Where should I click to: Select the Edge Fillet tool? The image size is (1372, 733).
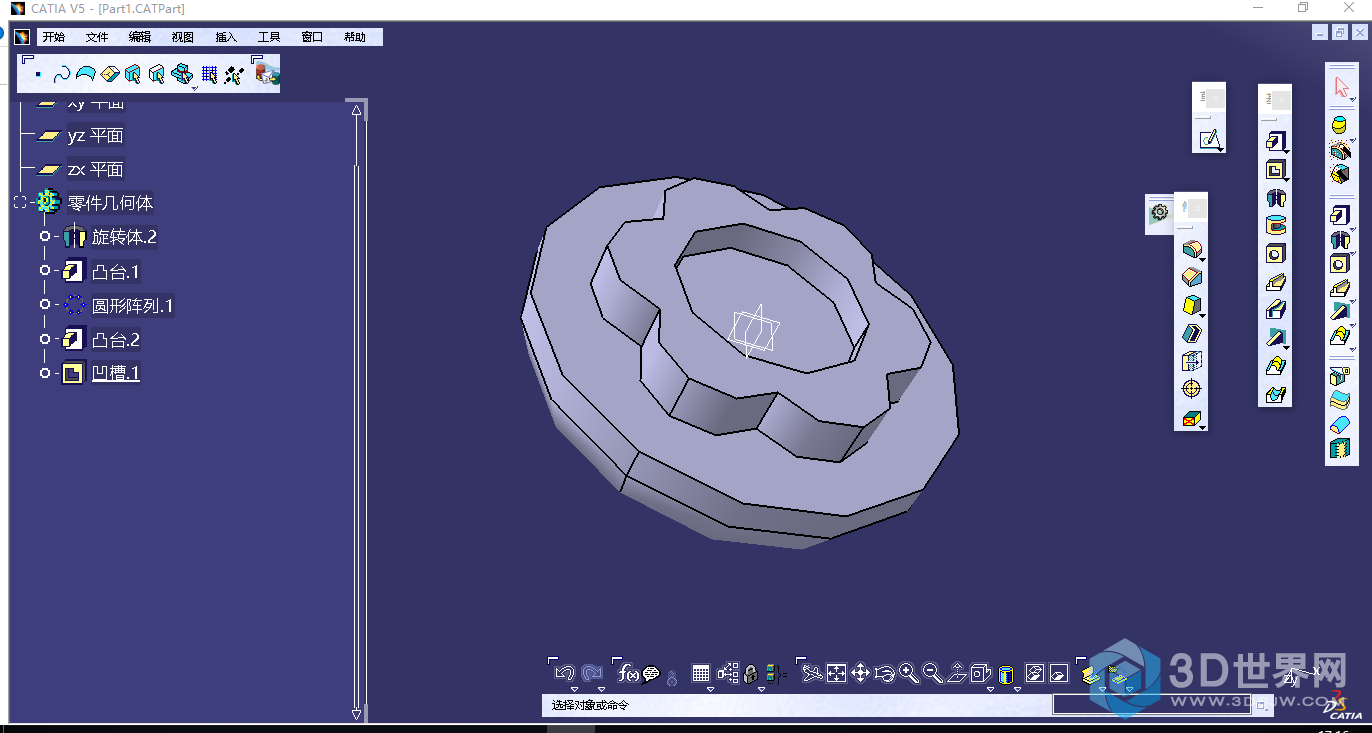coord(1191,249)
